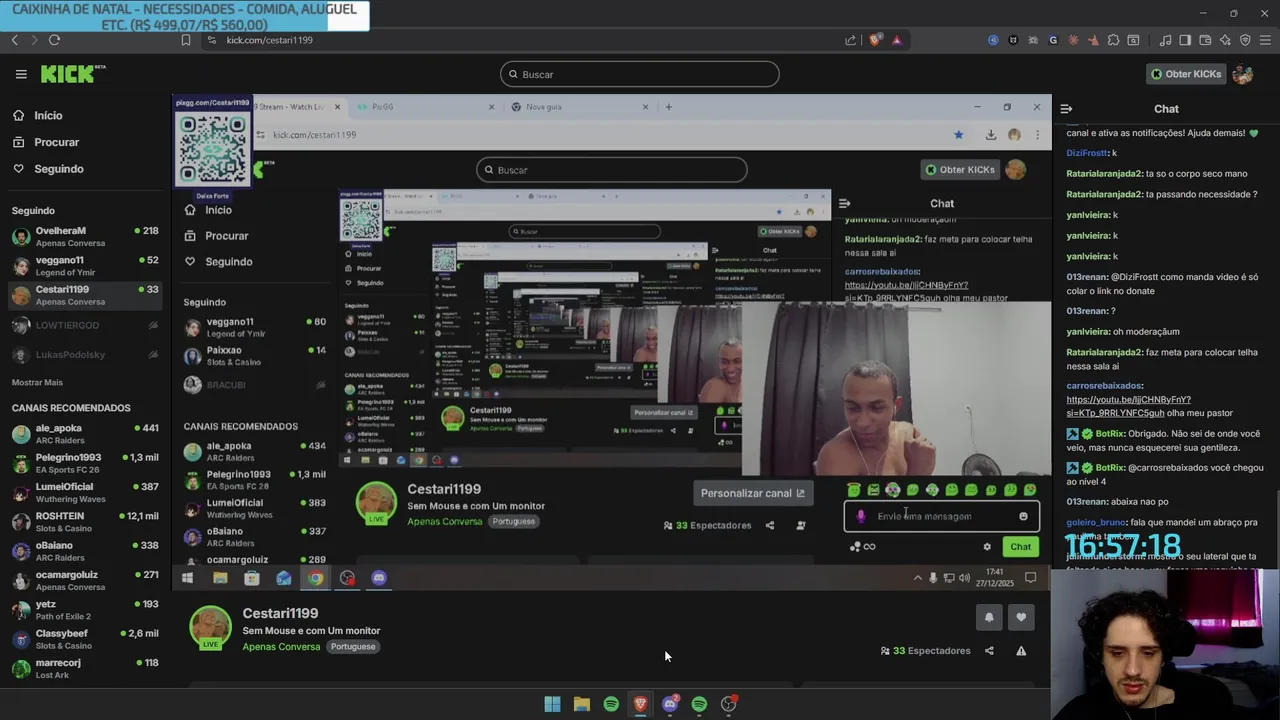Toggle the Brave sidebar panel icon
The width and height of the screenshot is (1280, 720).
coord(1185,40)
